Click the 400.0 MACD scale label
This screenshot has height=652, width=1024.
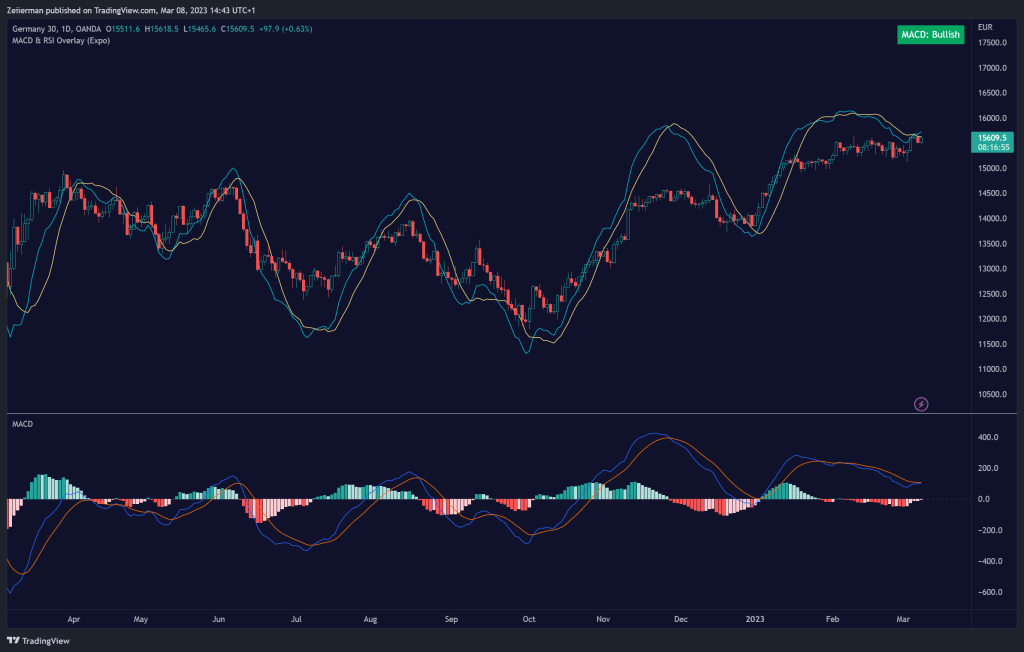[989, 437]
